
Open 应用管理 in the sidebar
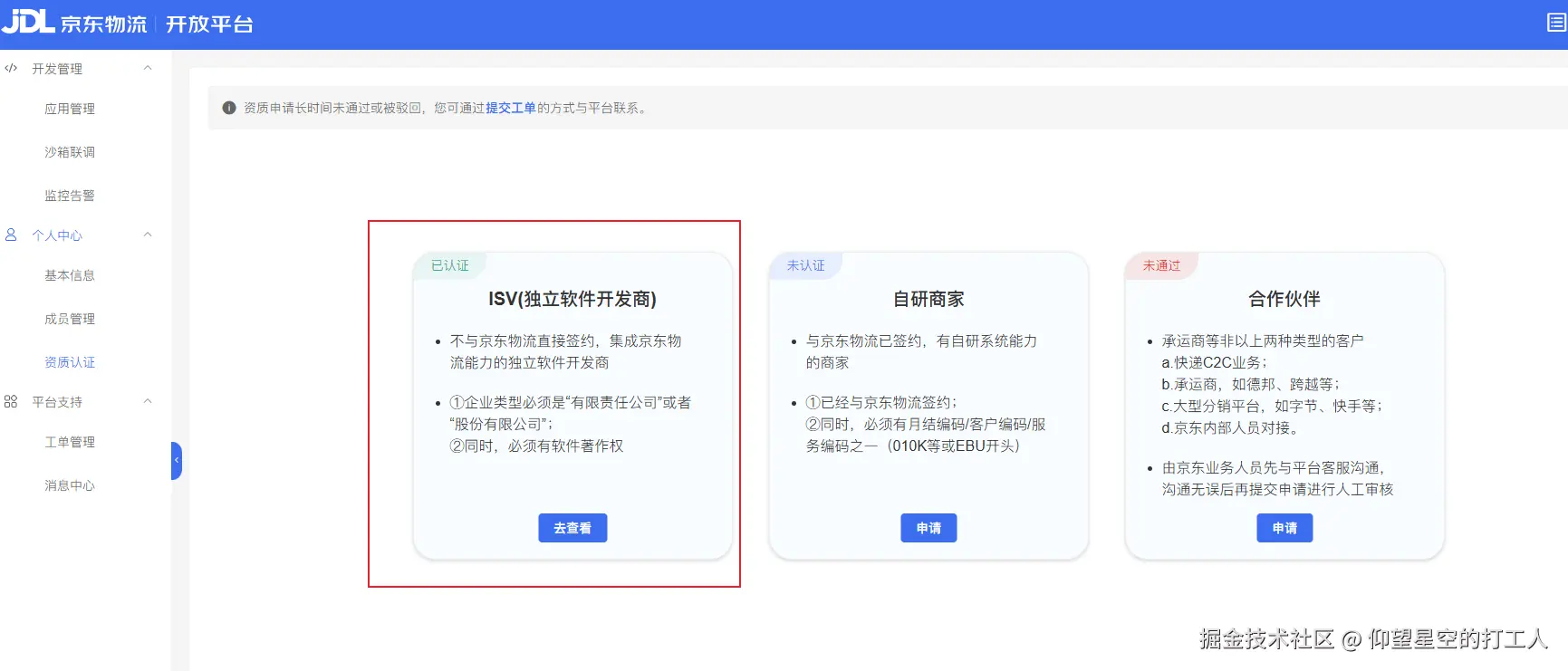coord(70,109)
